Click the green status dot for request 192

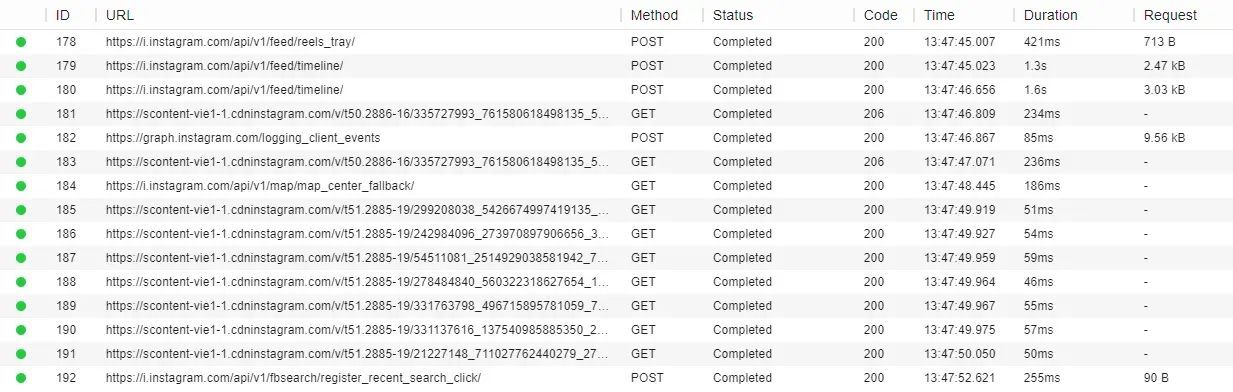21,378
